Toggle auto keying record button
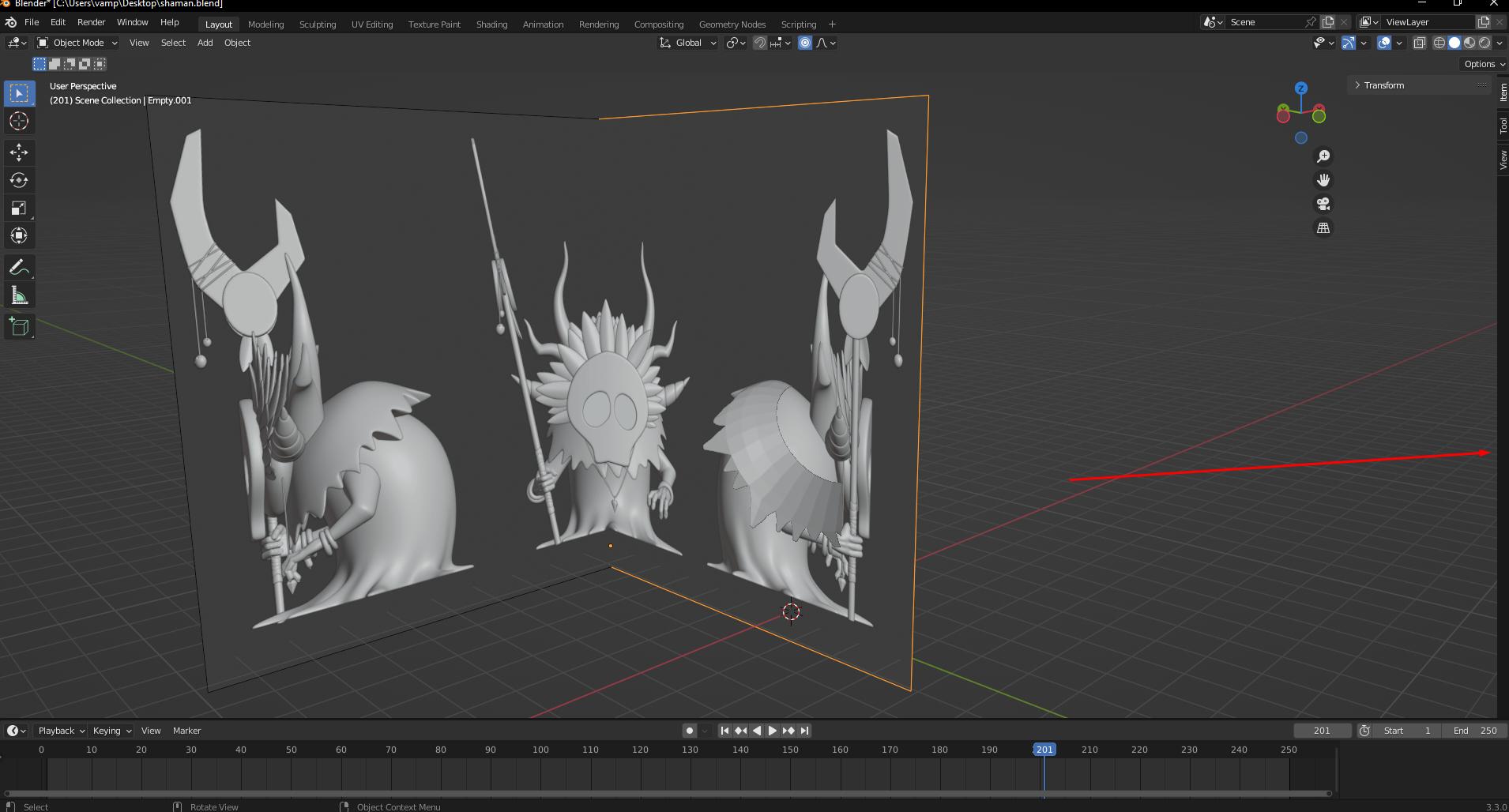 click(690, 731)
